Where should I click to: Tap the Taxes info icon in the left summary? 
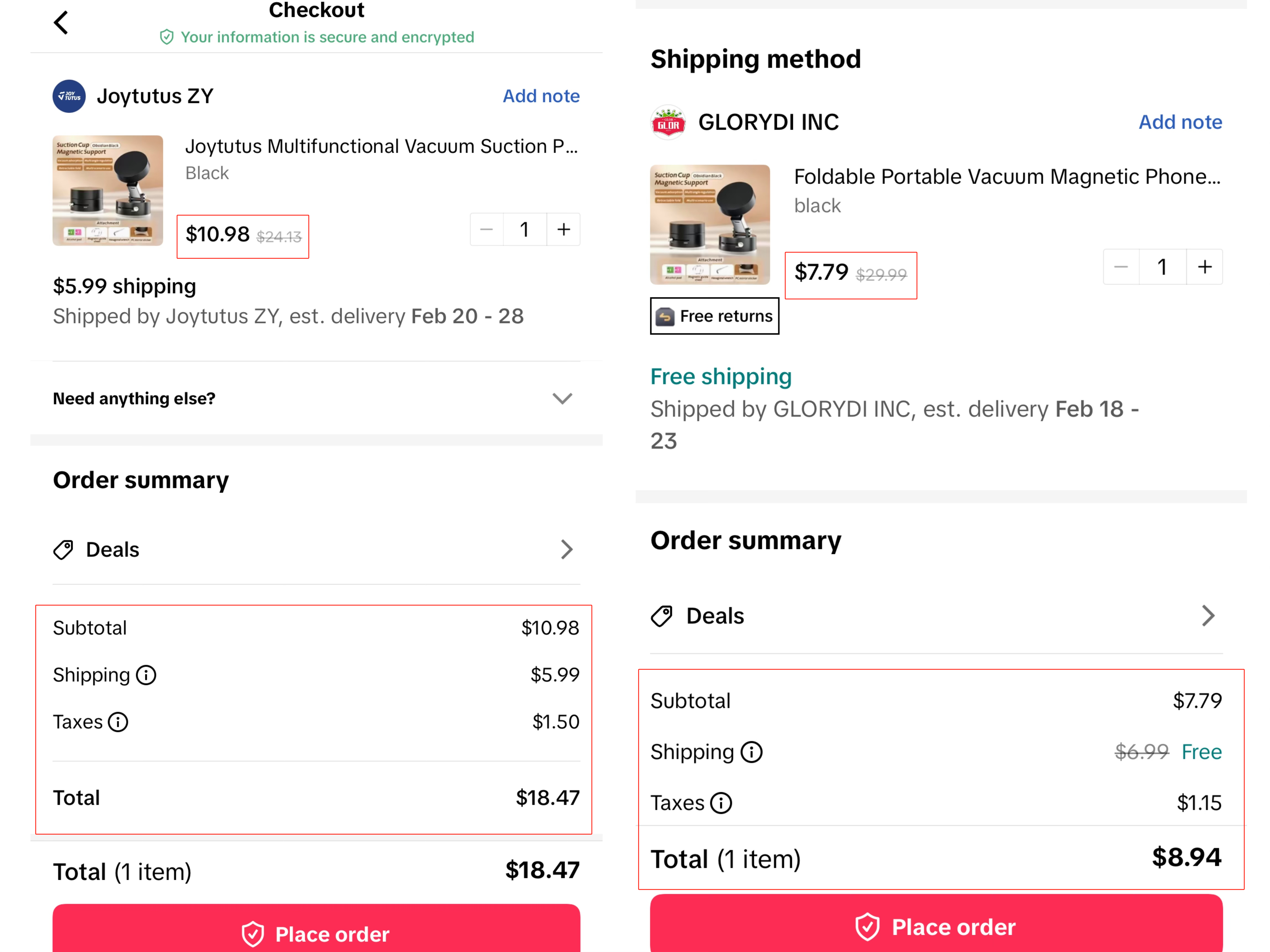(118, 722)
